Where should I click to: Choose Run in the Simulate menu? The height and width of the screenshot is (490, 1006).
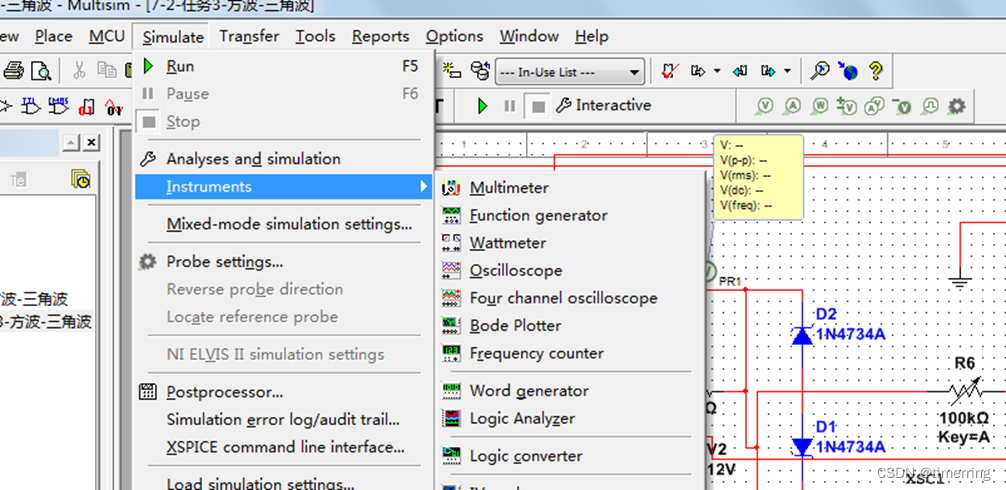pyautogui.click(x=283, y=66)
